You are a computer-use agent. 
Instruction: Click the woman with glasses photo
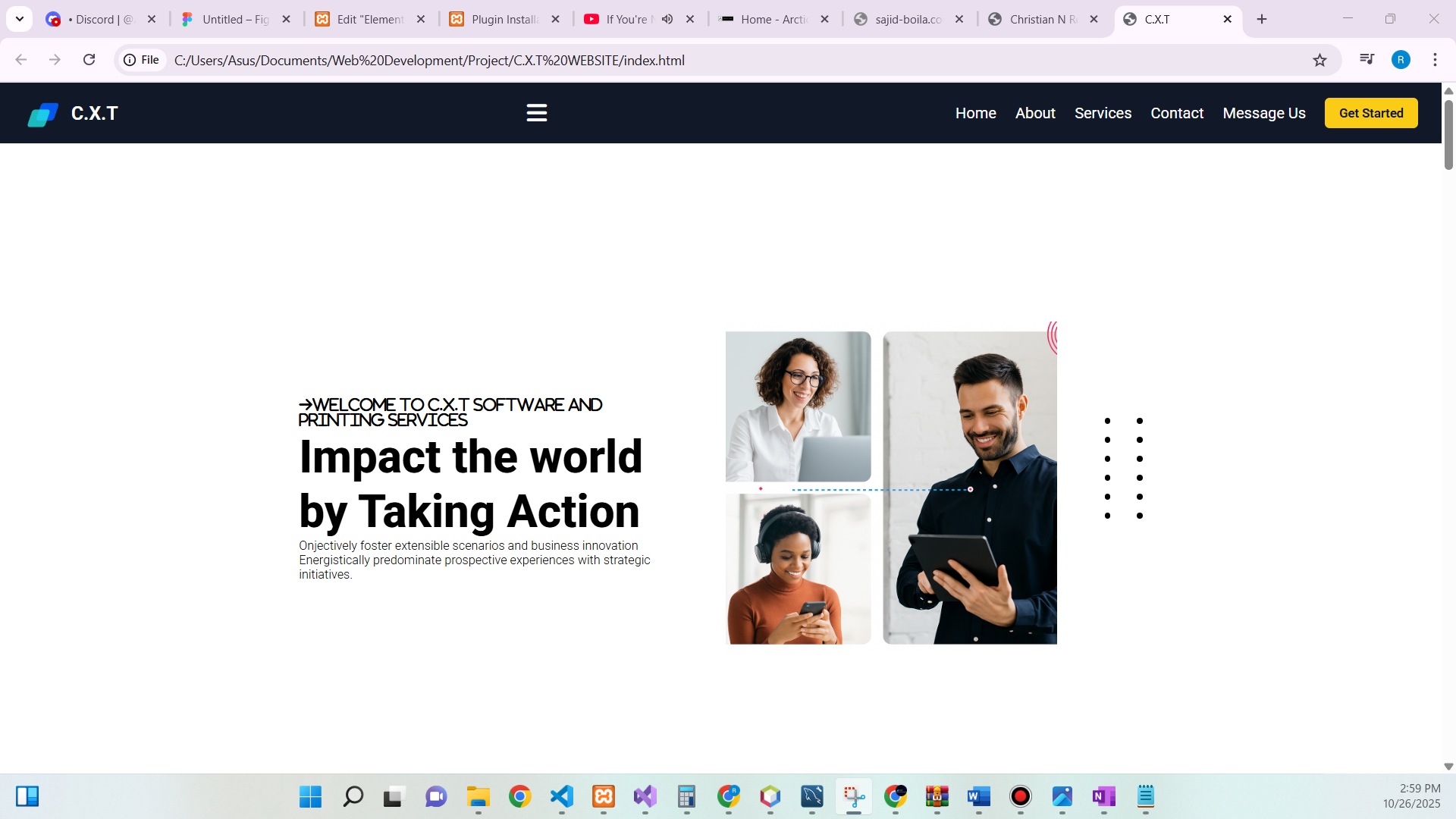[x=798, y=406]
